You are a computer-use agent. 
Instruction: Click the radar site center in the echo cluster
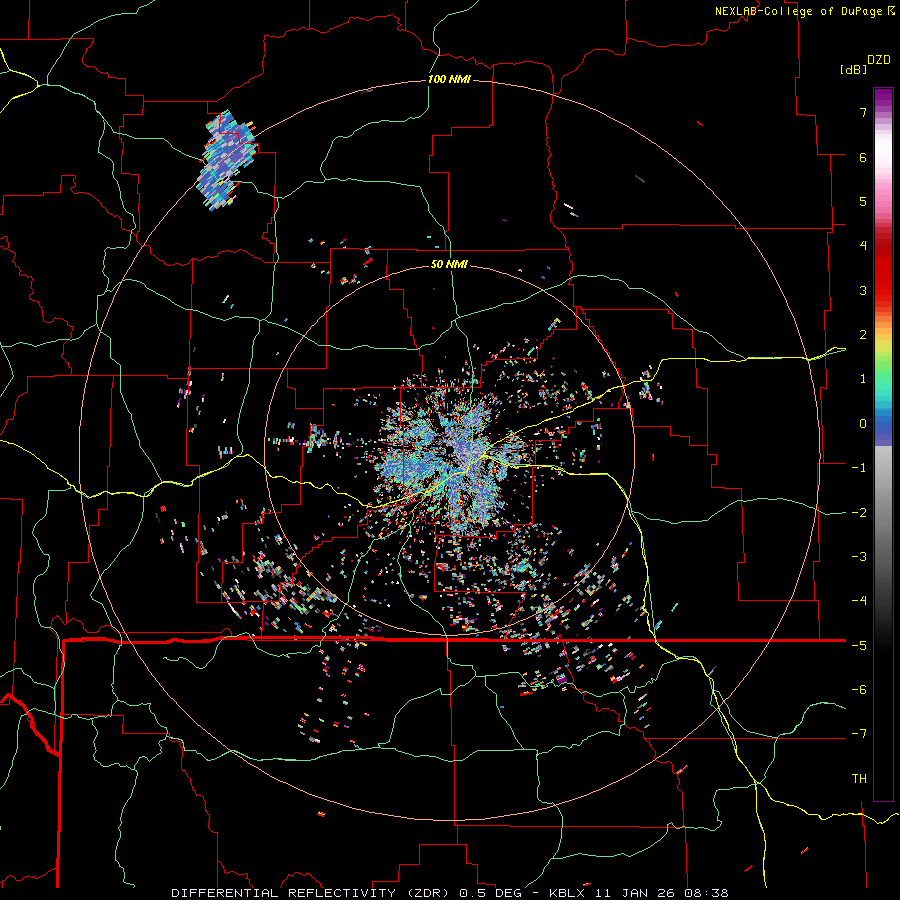pos(449,449)
